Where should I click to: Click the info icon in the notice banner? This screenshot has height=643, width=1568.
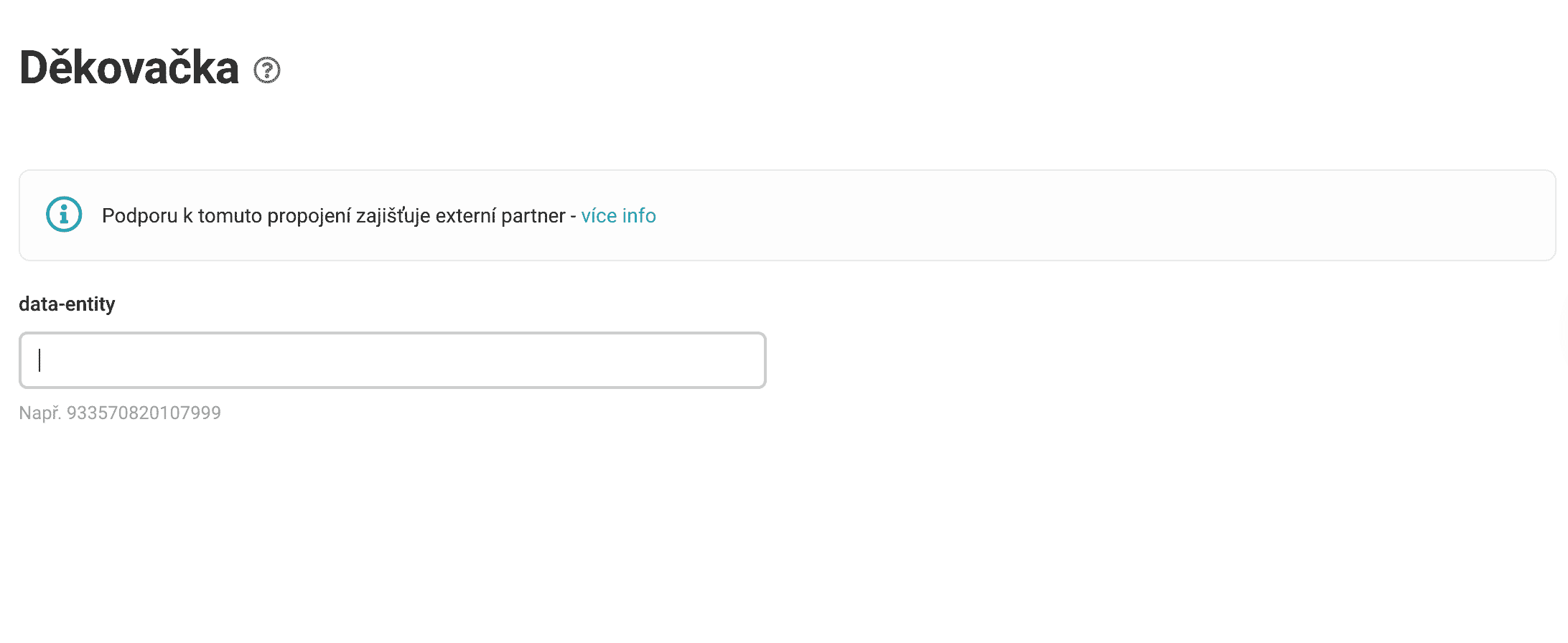tap(64, 215)
